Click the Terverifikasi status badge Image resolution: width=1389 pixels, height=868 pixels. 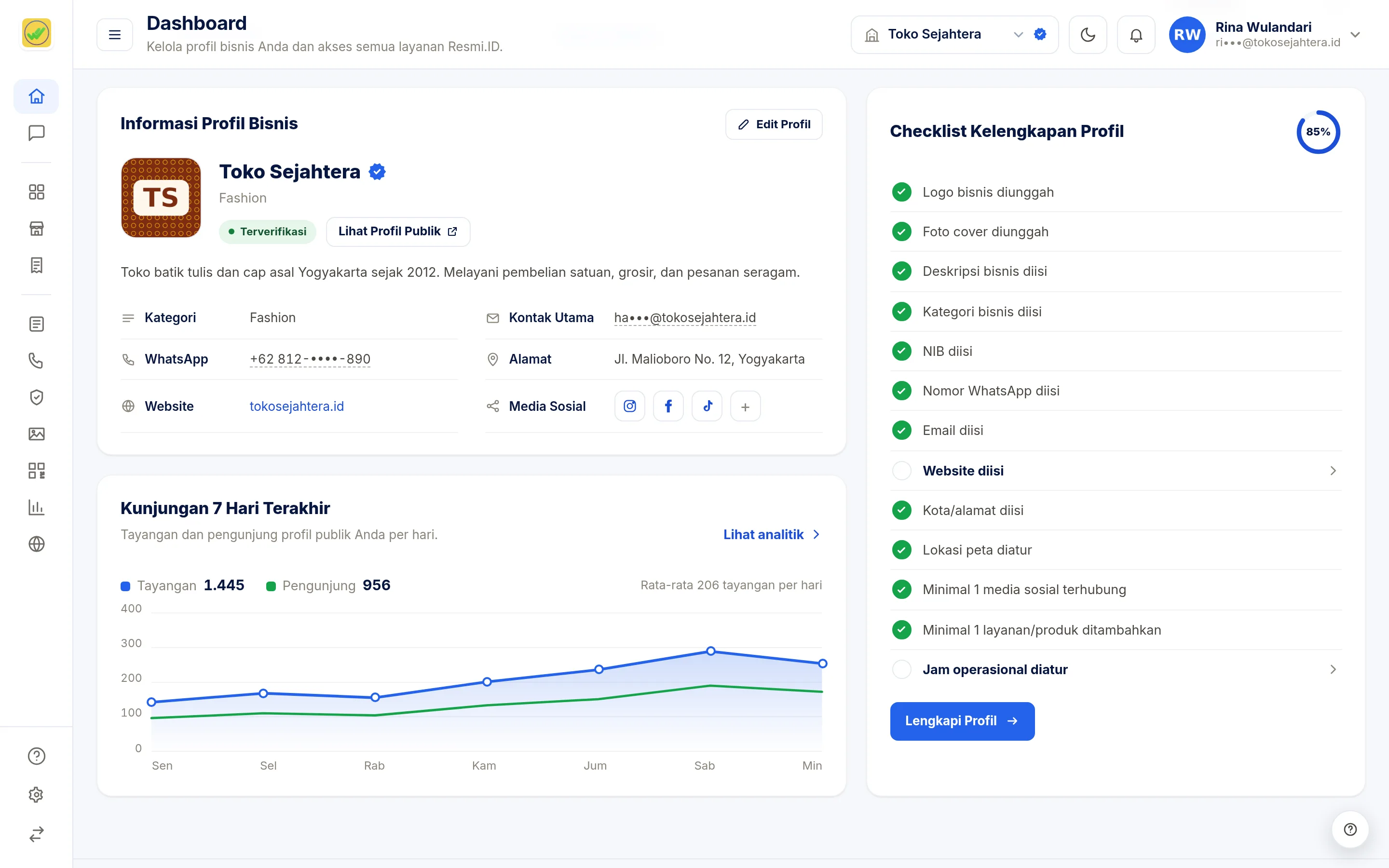tap(267, 231)
